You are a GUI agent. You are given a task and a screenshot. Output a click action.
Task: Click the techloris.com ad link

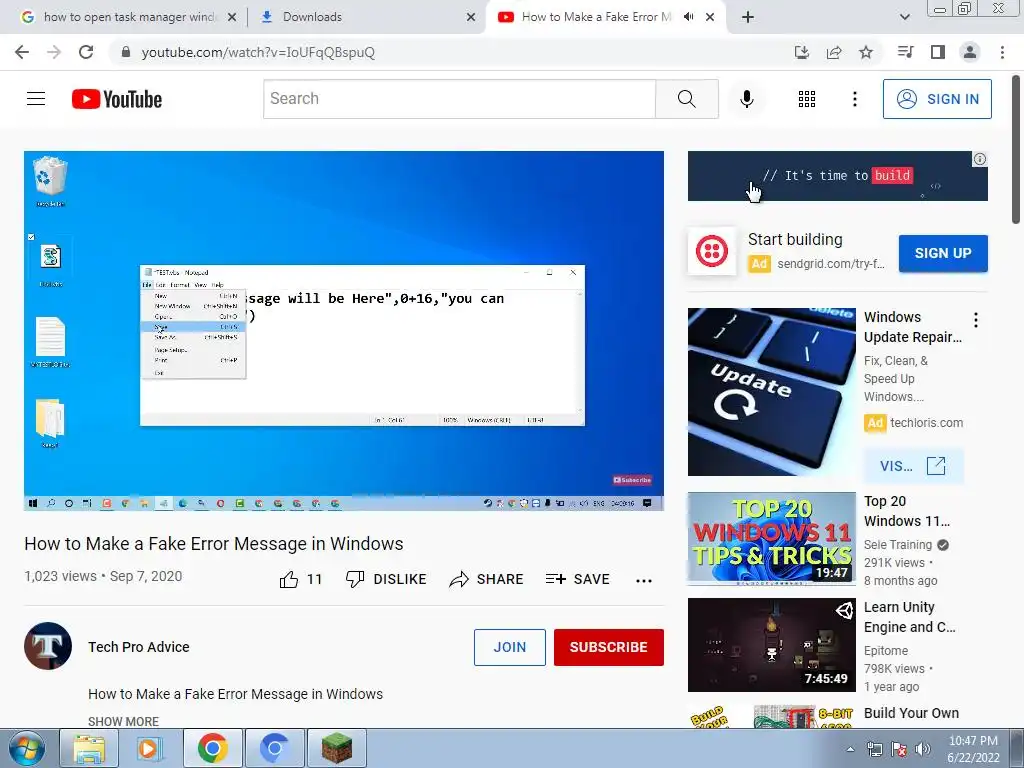click(x=926, y=423)
